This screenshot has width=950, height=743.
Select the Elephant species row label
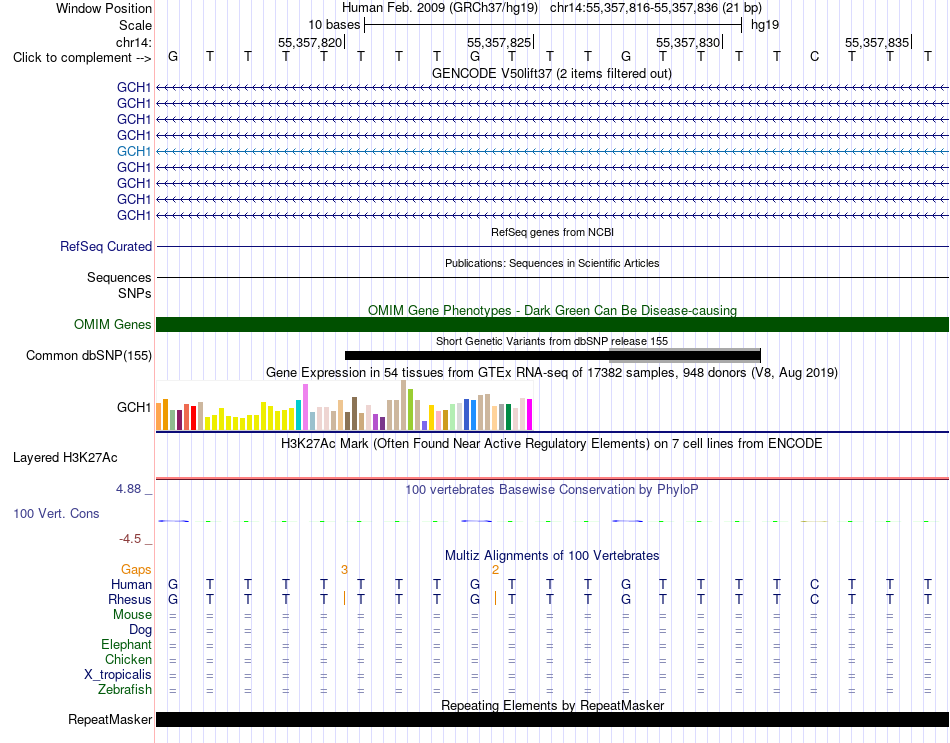[126, 644]
